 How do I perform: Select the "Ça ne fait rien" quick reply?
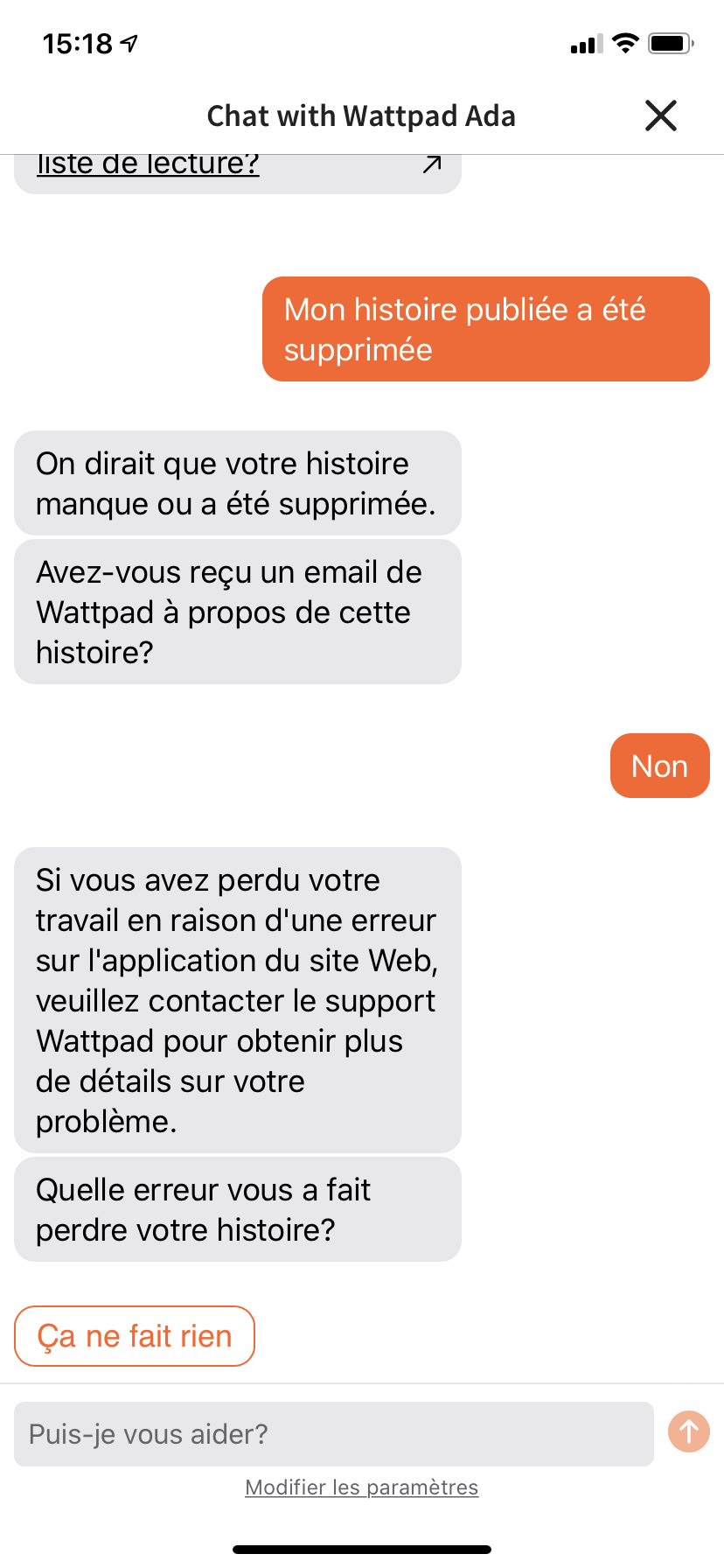pos(135,1336)
